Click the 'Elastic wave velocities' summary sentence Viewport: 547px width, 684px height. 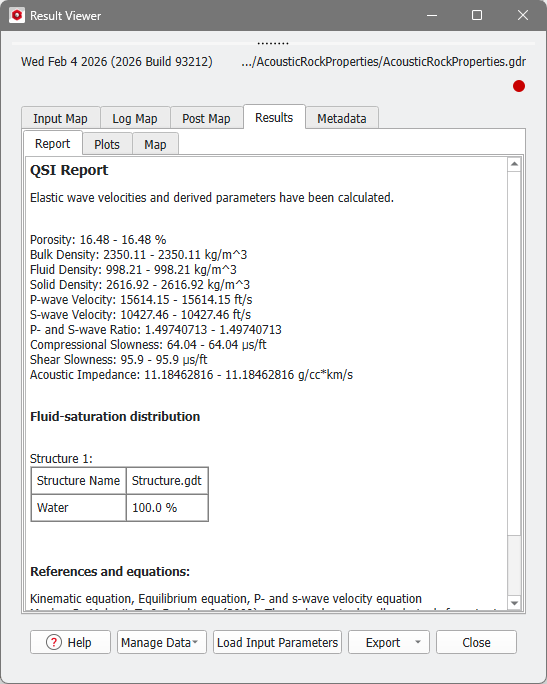[x=212, y=198]
